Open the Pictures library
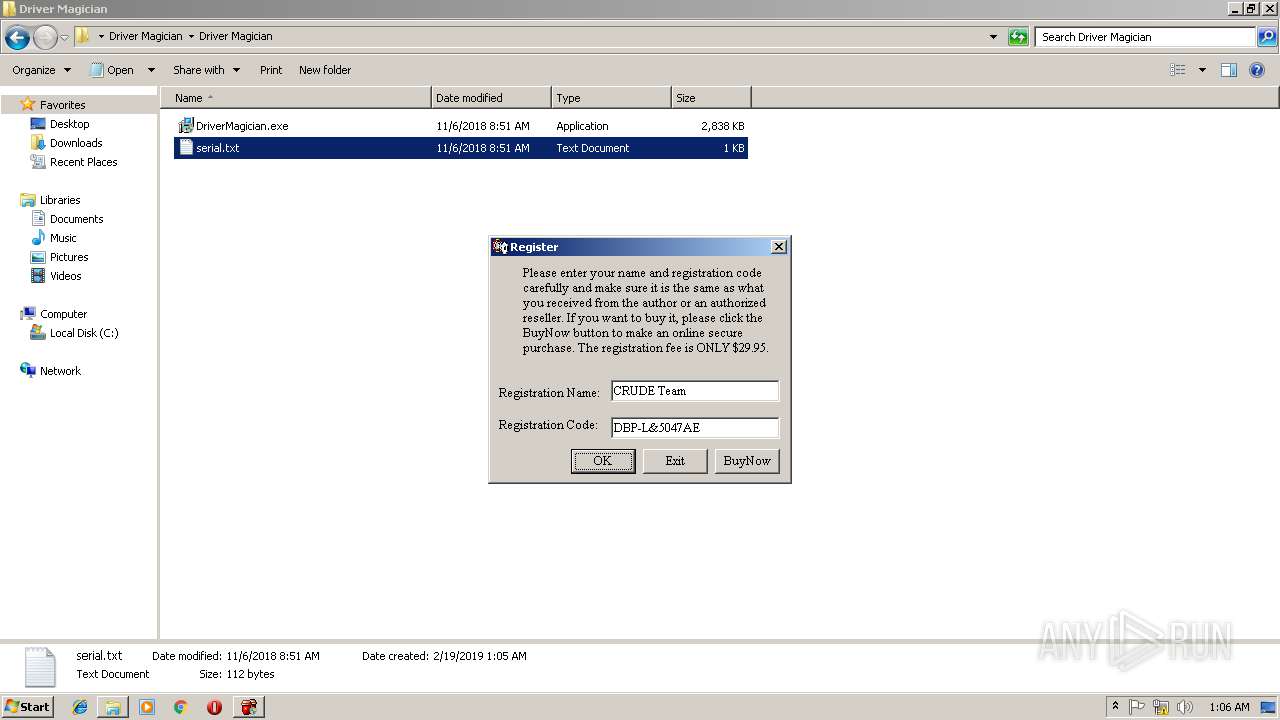 tap(69, 257)
